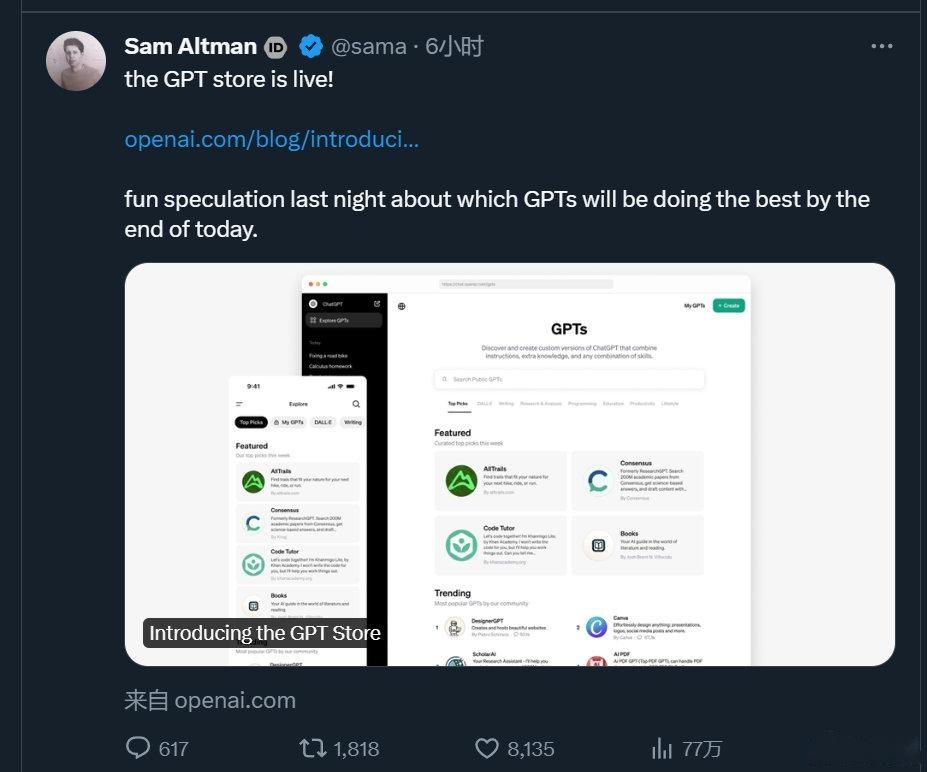Click the retweet icon
Image resolution: width=927 pixels, height=772 pixels.
coord(313,748)
